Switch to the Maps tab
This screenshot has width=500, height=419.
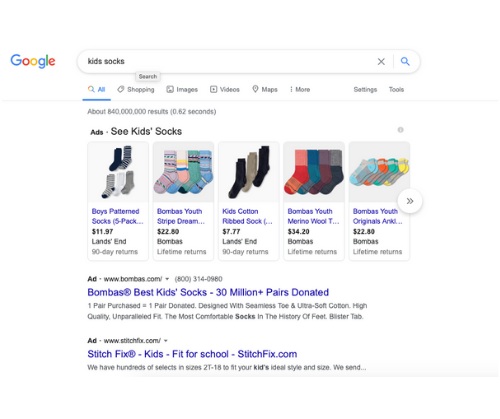(265, 89)
